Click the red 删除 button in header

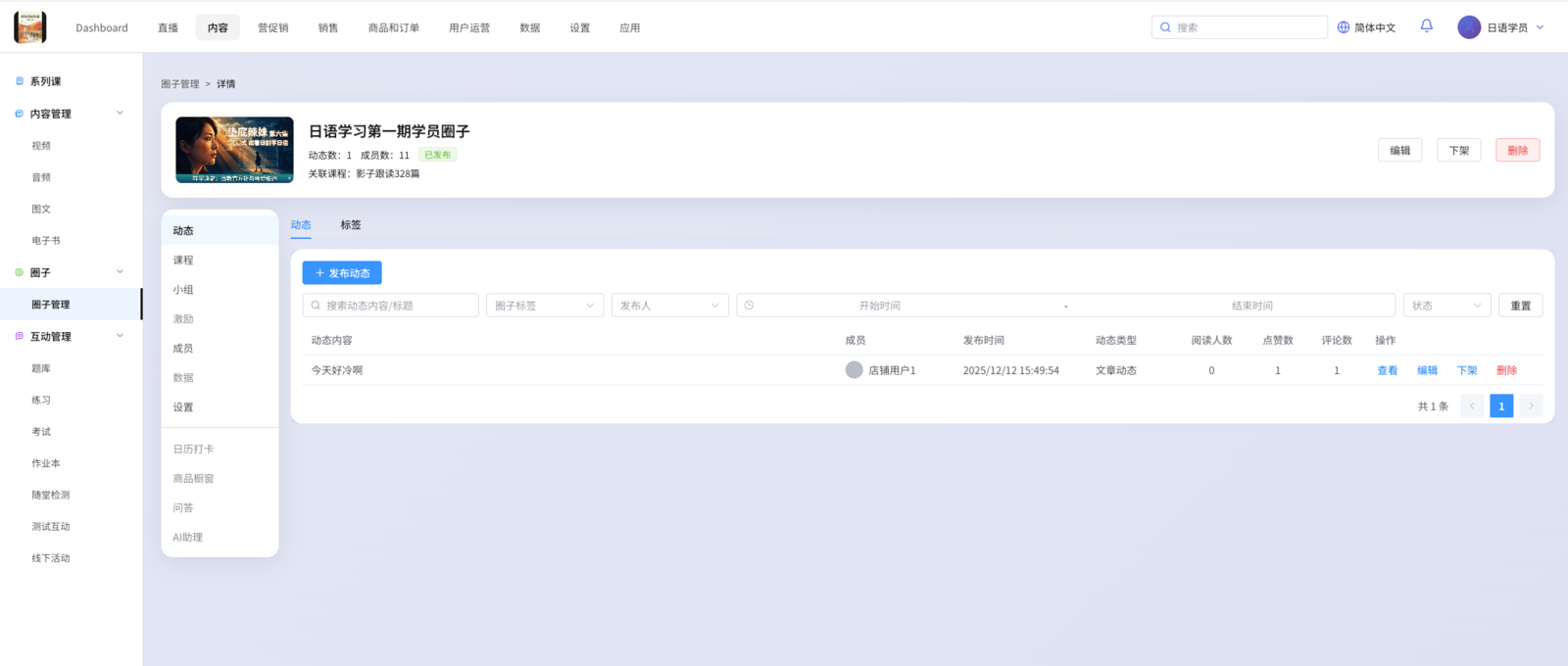click(x=1518, y=150)
